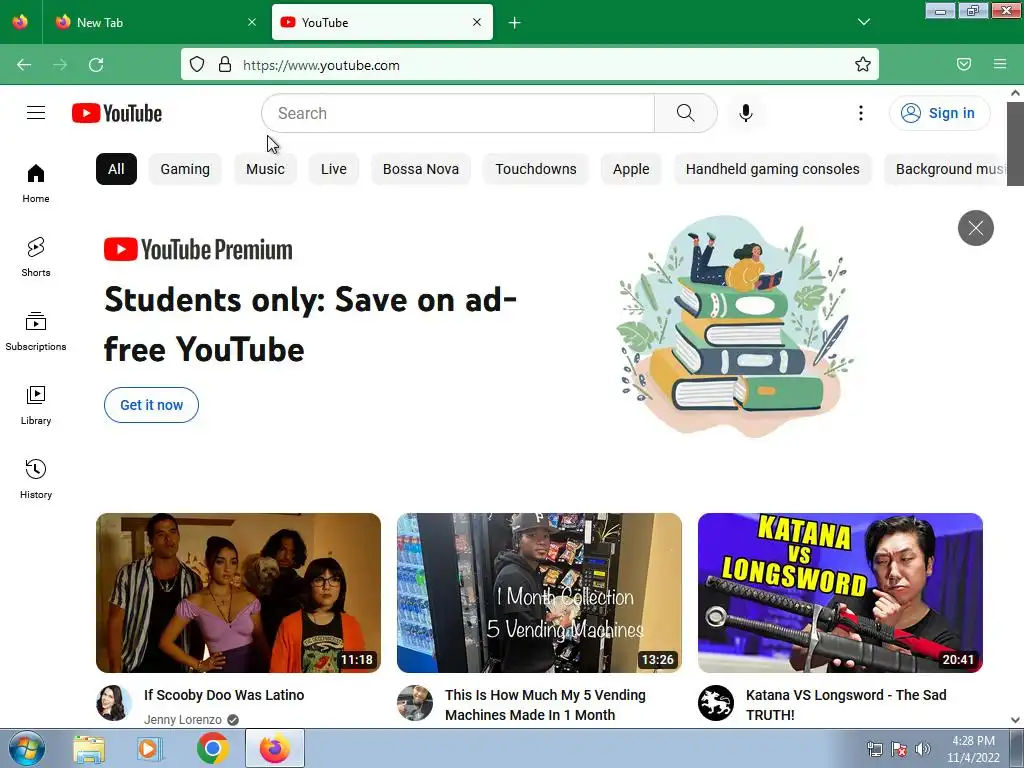Click the search magnifier button
This screenshot has height=768, width=1024.
[686, 113]
